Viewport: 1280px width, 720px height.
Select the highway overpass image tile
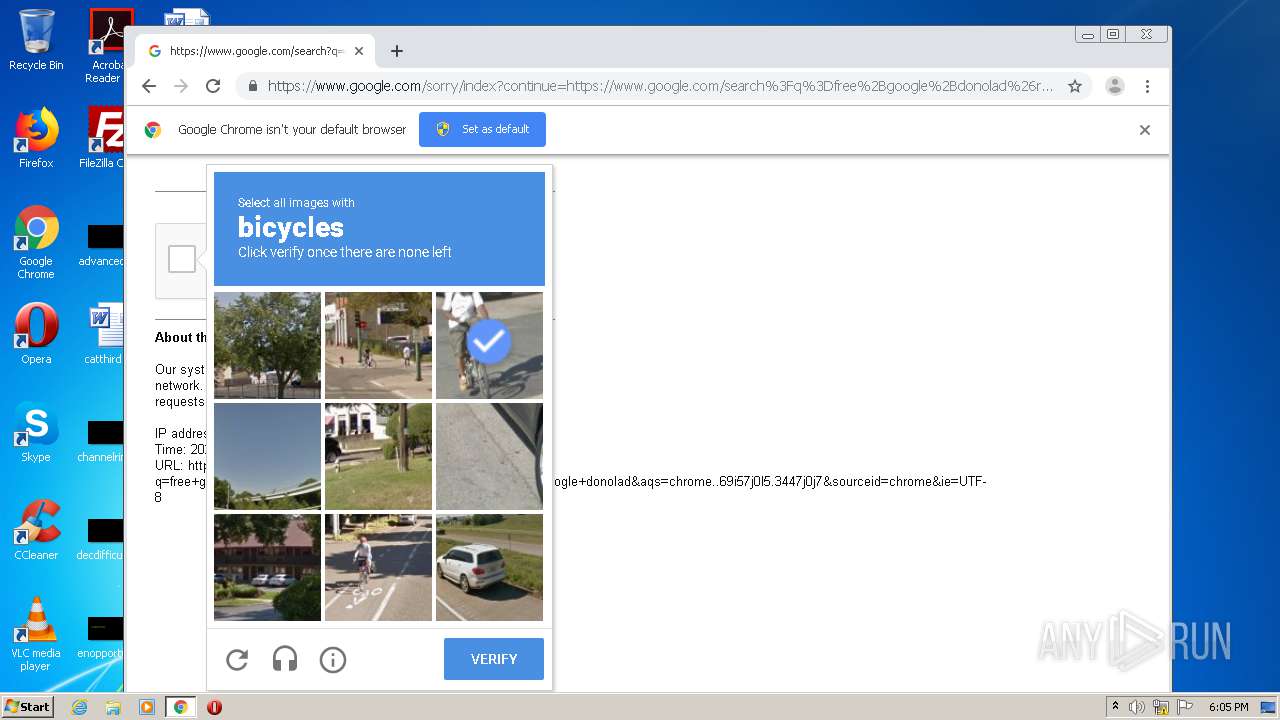(x=267, y=456)
